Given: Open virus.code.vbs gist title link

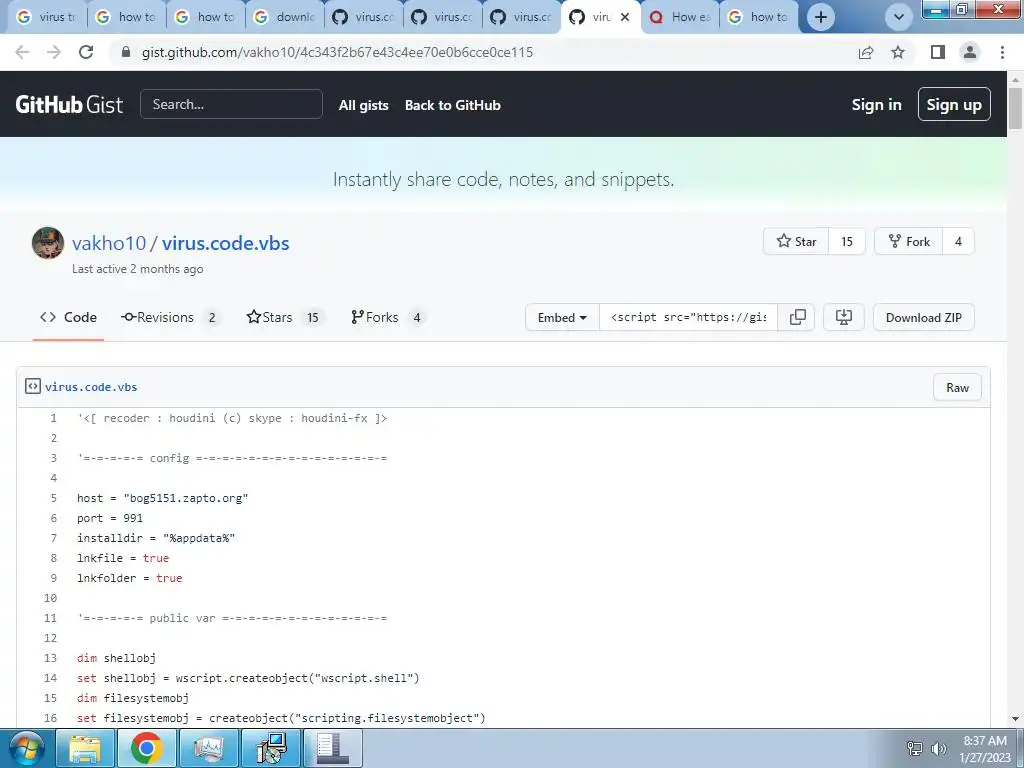Looking at the screenshot, I should click(x=225, y=243).
